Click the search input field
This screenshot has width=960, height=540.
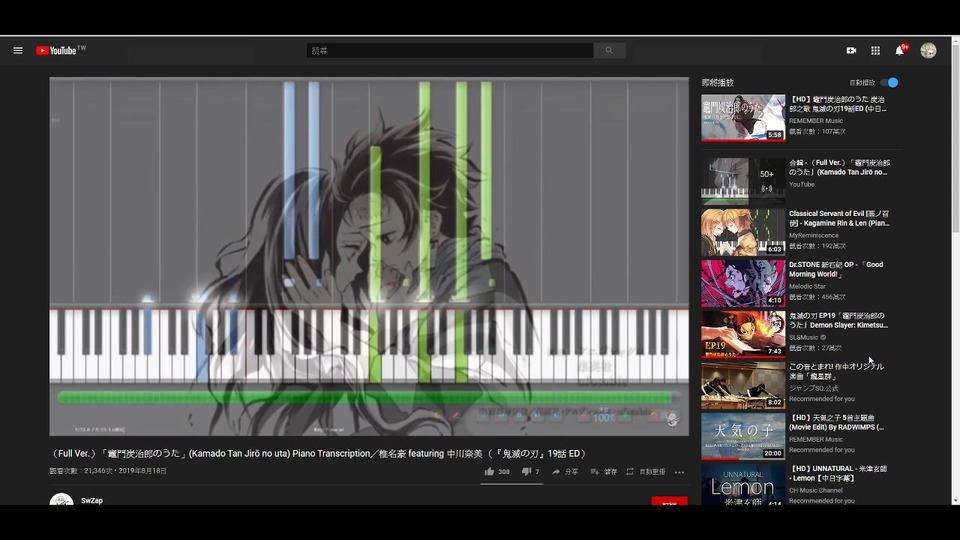[x=450, y=50]
